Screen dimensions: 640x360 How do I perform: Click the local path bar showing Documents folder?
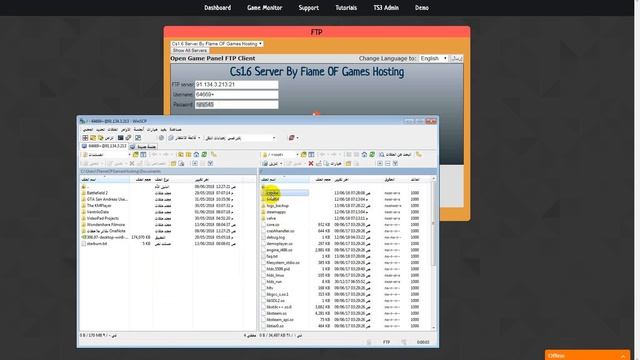pos(168,171)
